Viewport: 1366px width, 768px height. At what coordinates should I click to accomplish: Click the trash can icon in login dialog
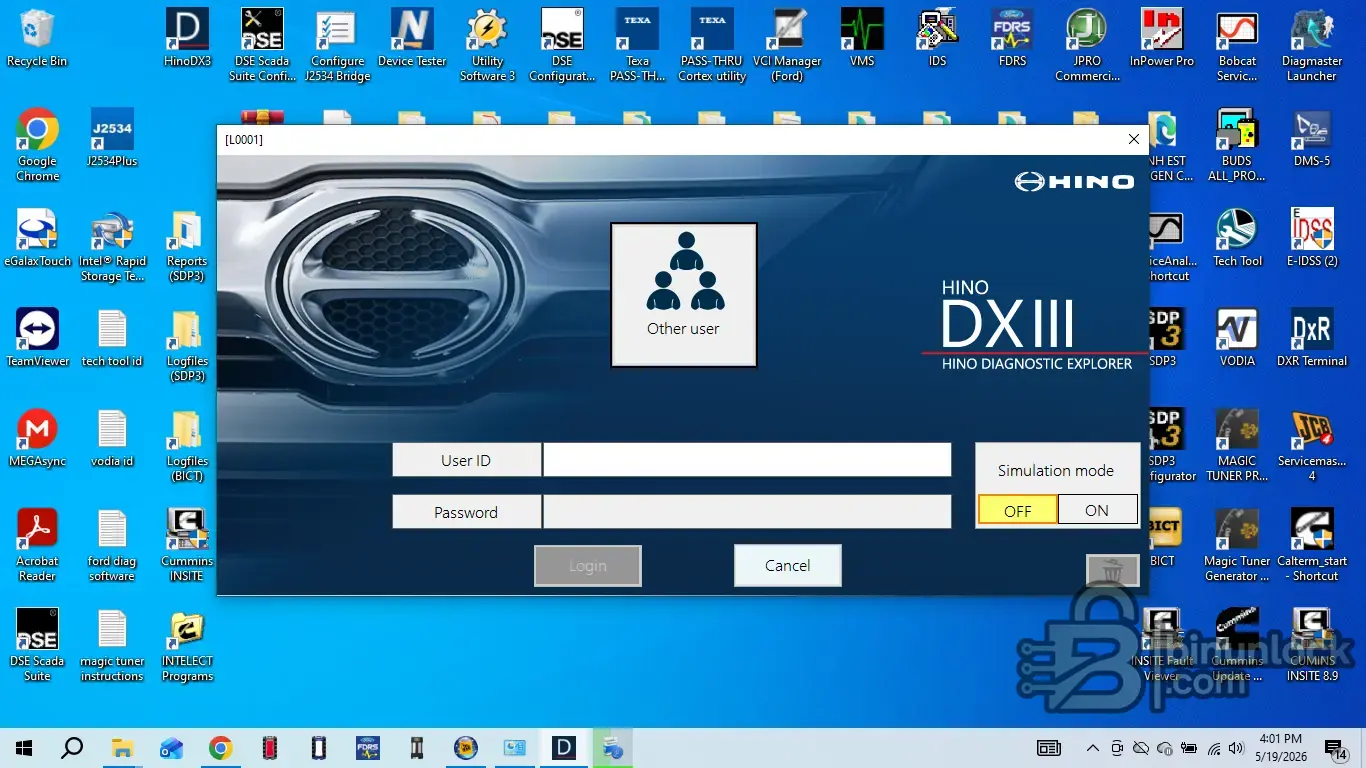pyautogui.click(x=1113, y=570)
